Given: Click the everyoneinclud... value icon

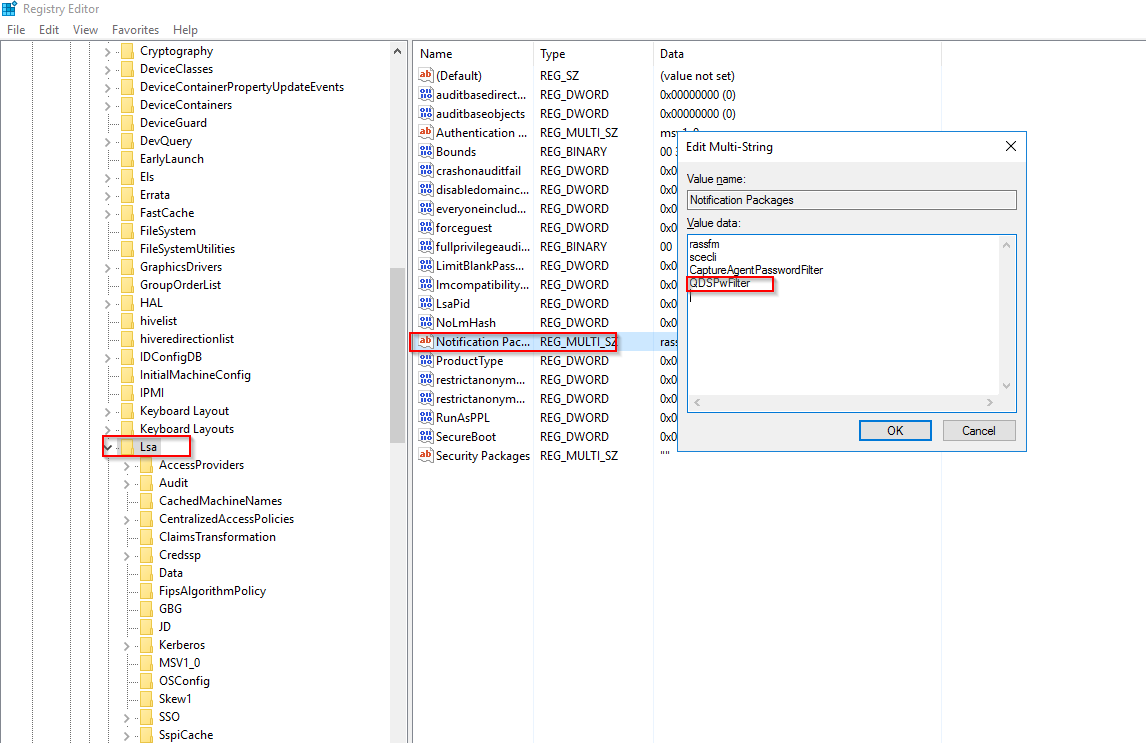Looking at the screenshot, I should (x=425, y=208).
